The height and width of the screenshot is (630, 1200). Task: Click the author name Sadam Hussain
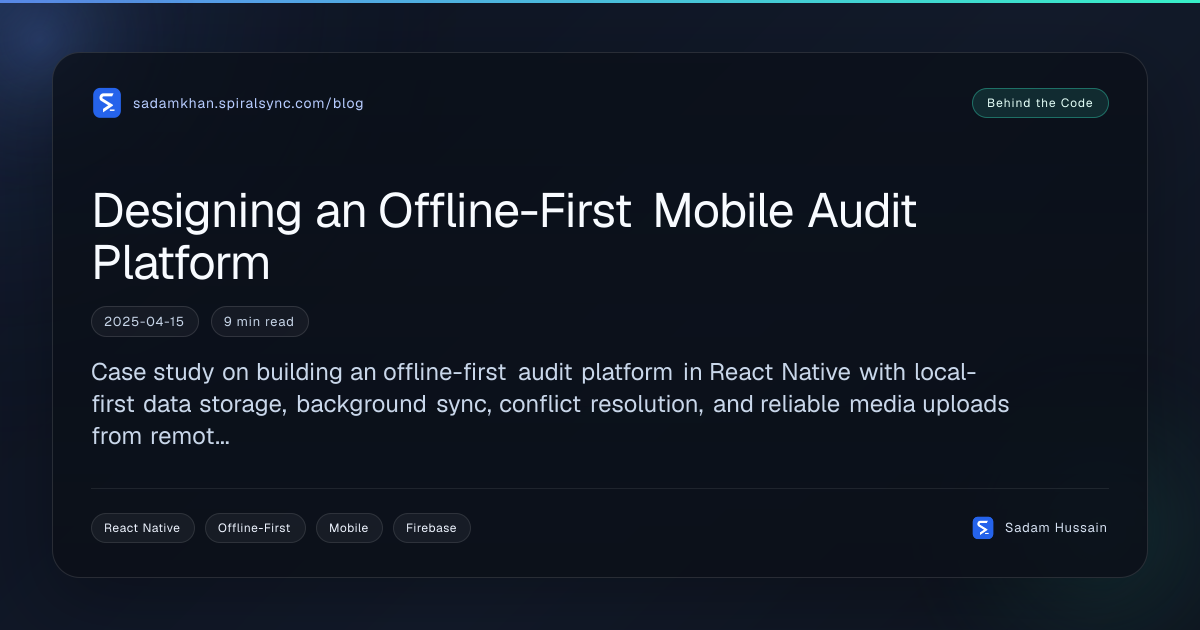[x=1056, y=528]
